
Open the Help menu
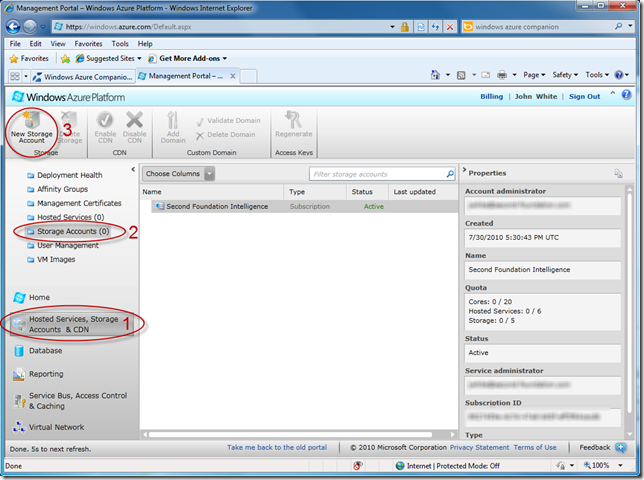click(x=145, y=44)
